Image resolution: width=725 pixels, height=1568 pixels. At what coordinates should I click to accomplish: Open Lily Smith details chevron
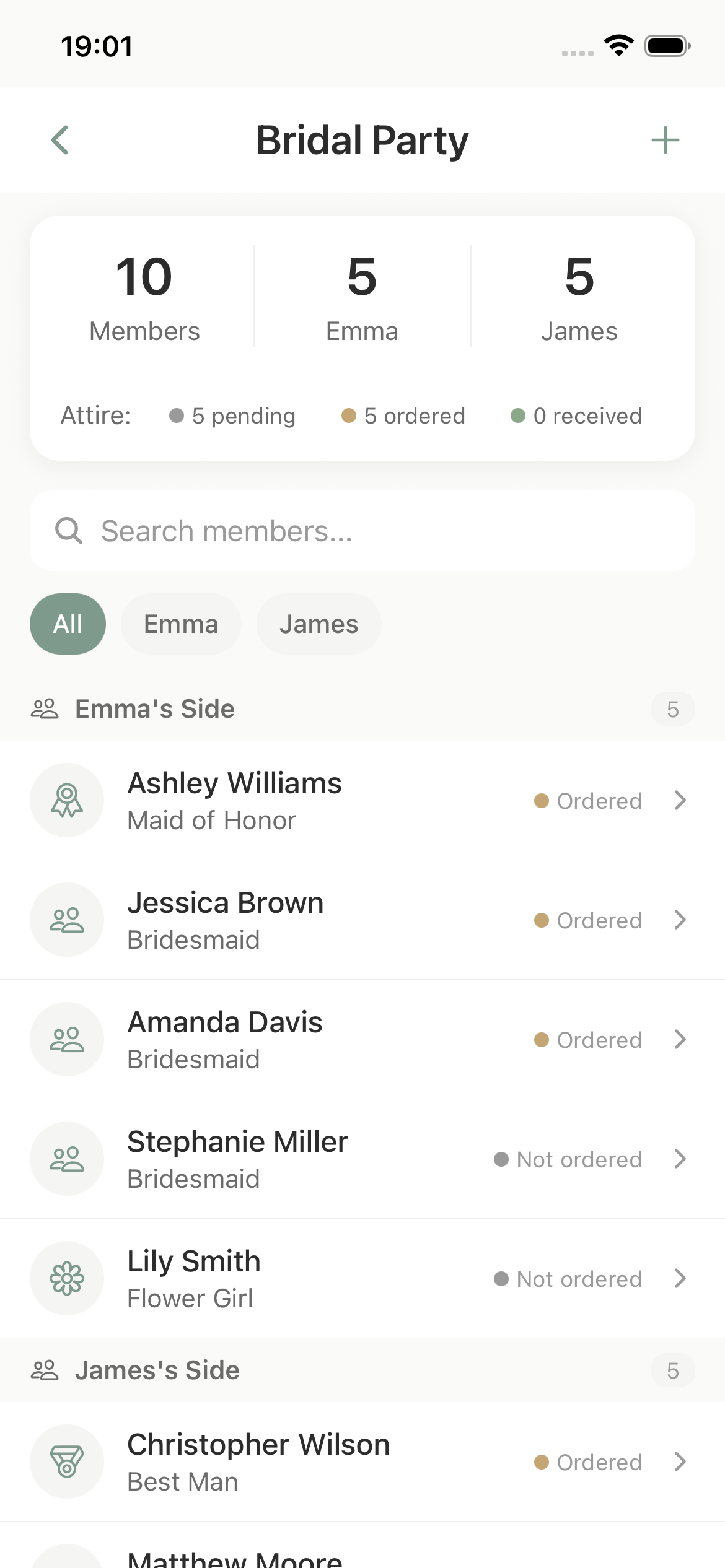tap(680, 1278)
